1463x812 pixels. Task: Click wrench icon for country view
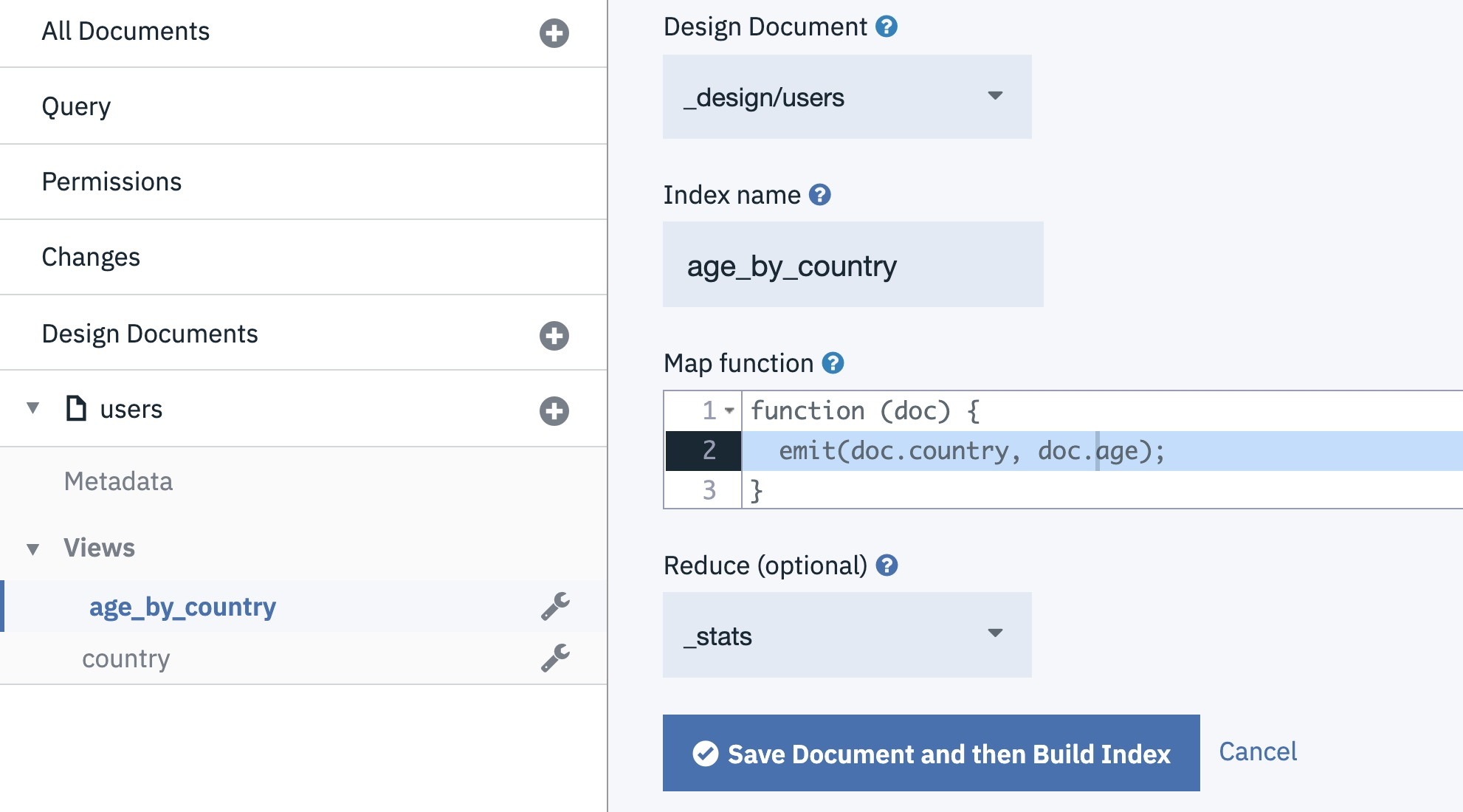pos(555,658)
